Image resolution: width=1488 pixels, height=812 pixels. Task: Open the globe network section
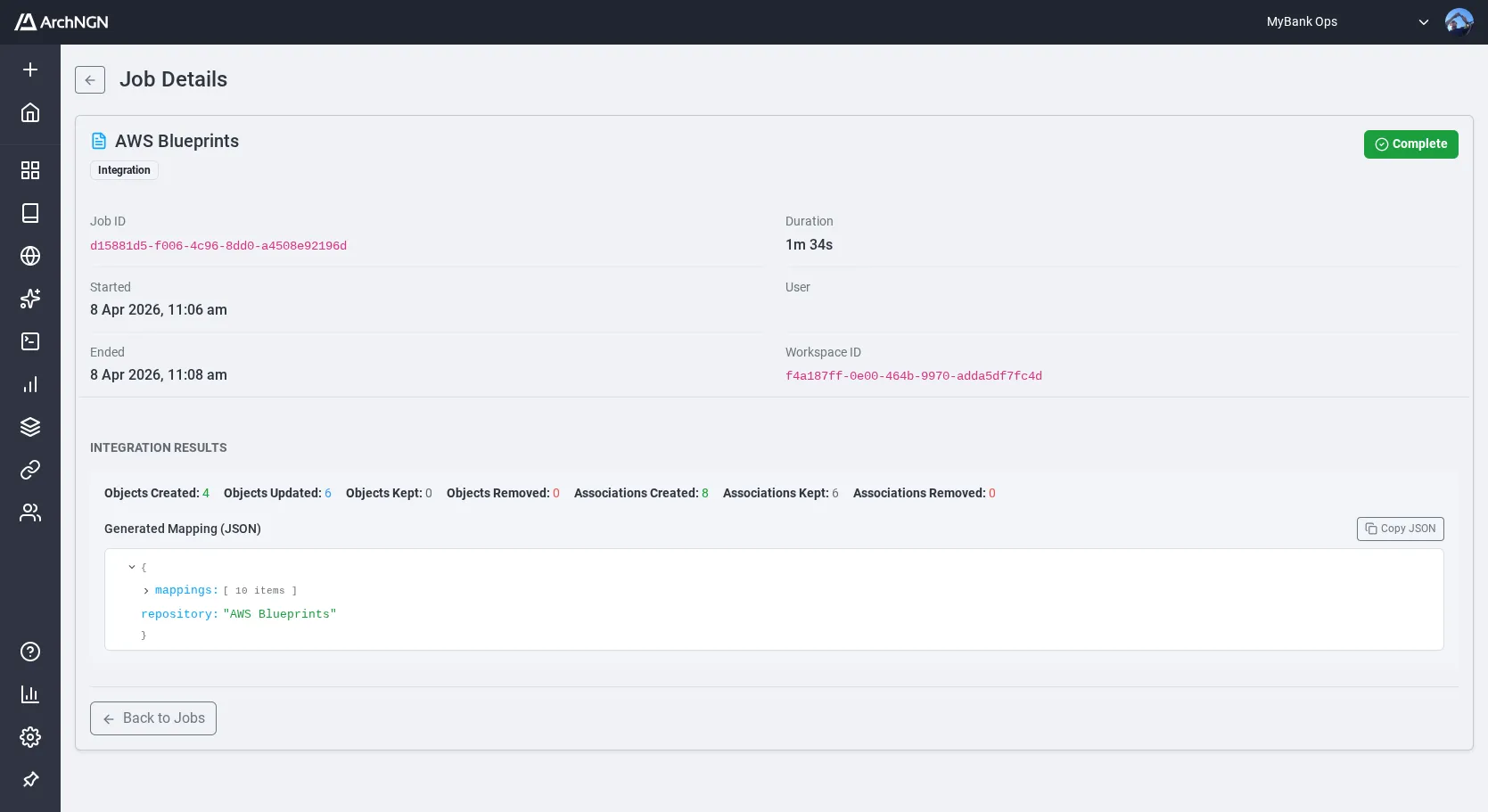pos(30,256)
